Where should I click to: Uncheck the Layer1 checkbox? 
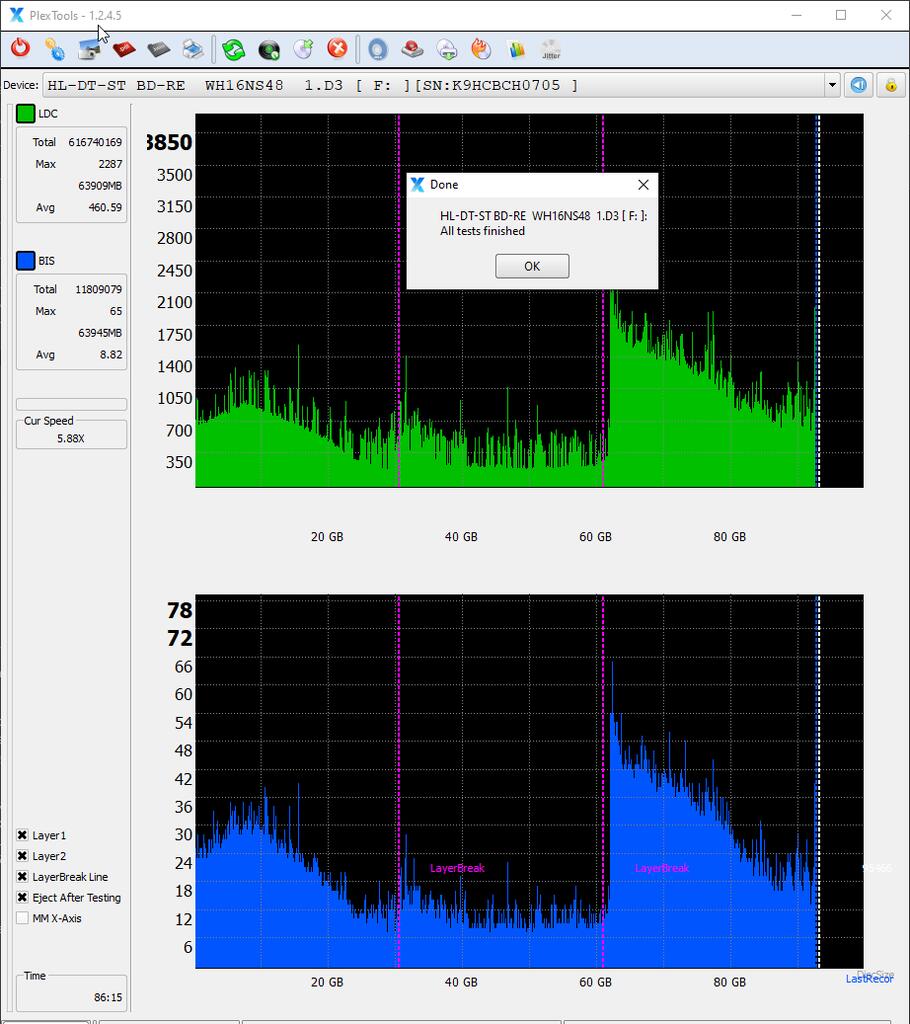(x=22, y=835)
